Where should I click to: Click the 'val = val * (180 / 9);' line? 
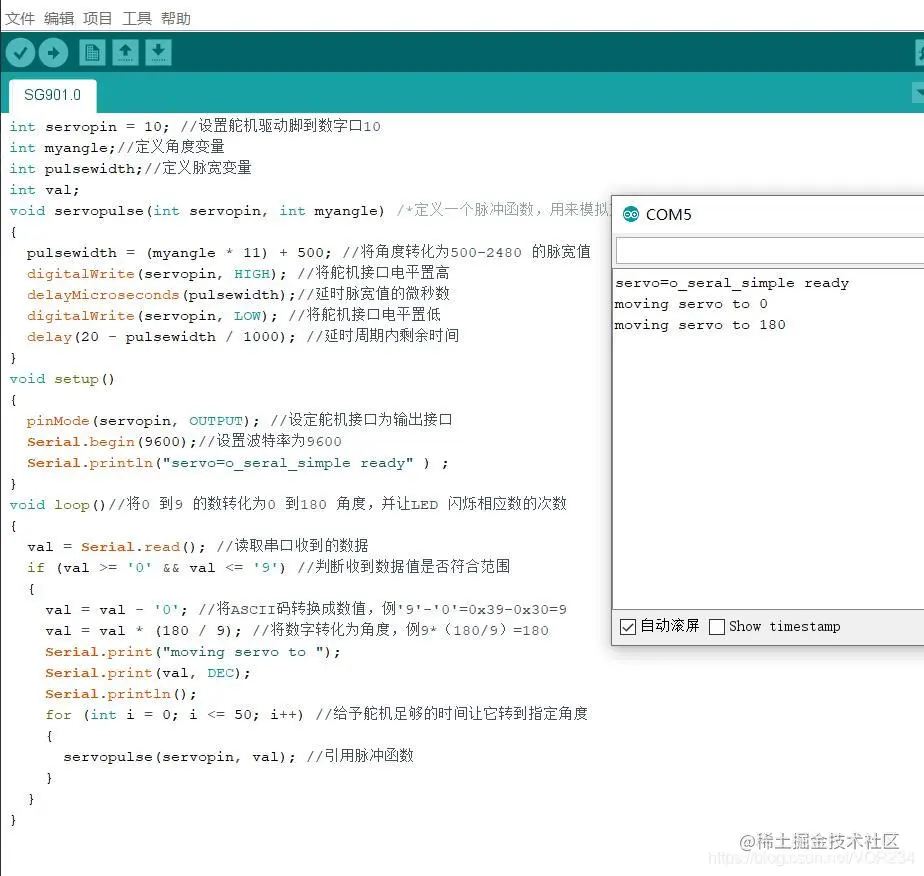[297, 630]
